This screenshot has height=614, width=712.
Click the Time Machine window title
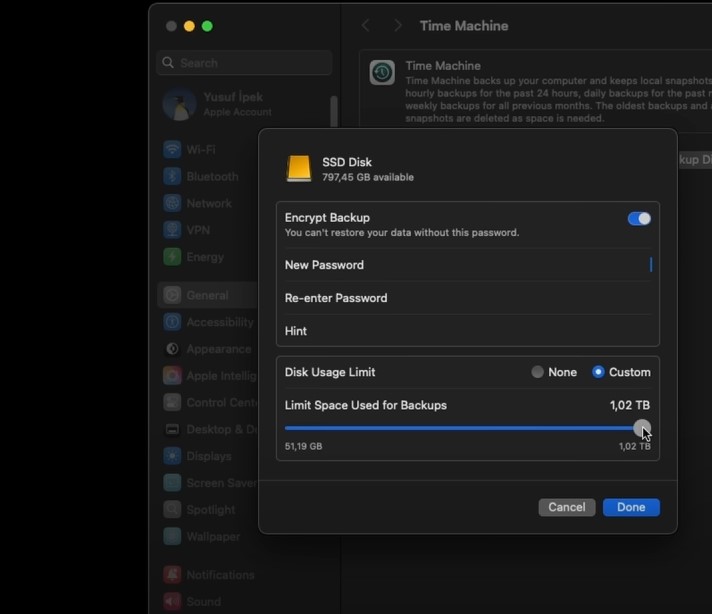coord(464,26)
